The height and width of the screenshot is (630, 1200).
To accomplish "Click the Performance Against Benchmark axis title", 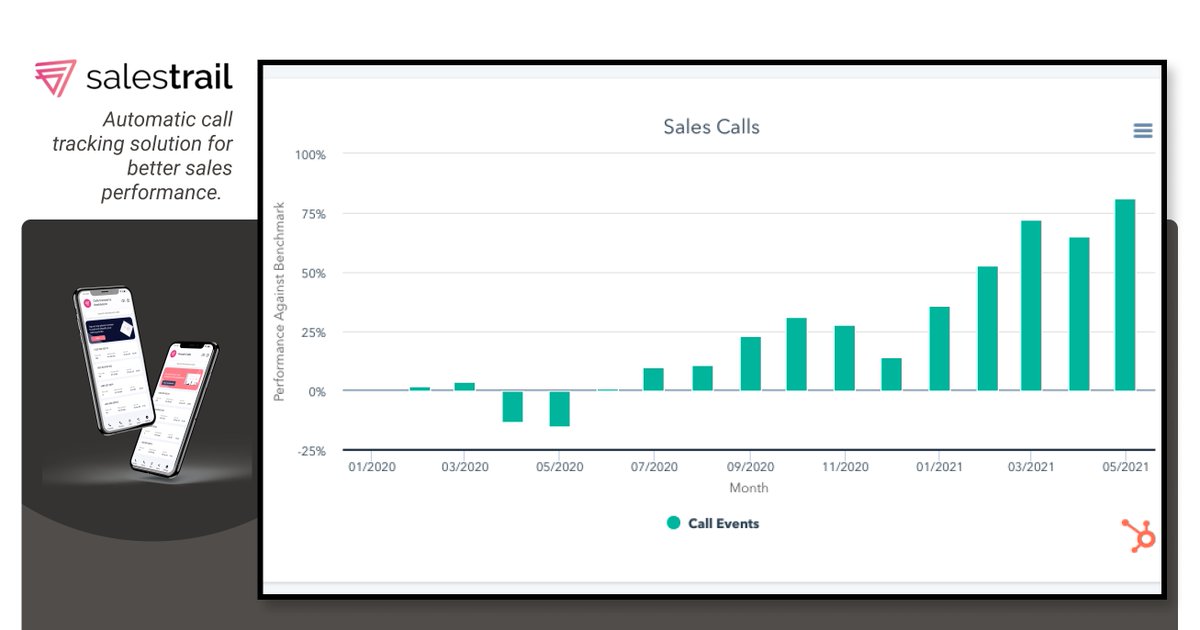I will tap(280, 301).
